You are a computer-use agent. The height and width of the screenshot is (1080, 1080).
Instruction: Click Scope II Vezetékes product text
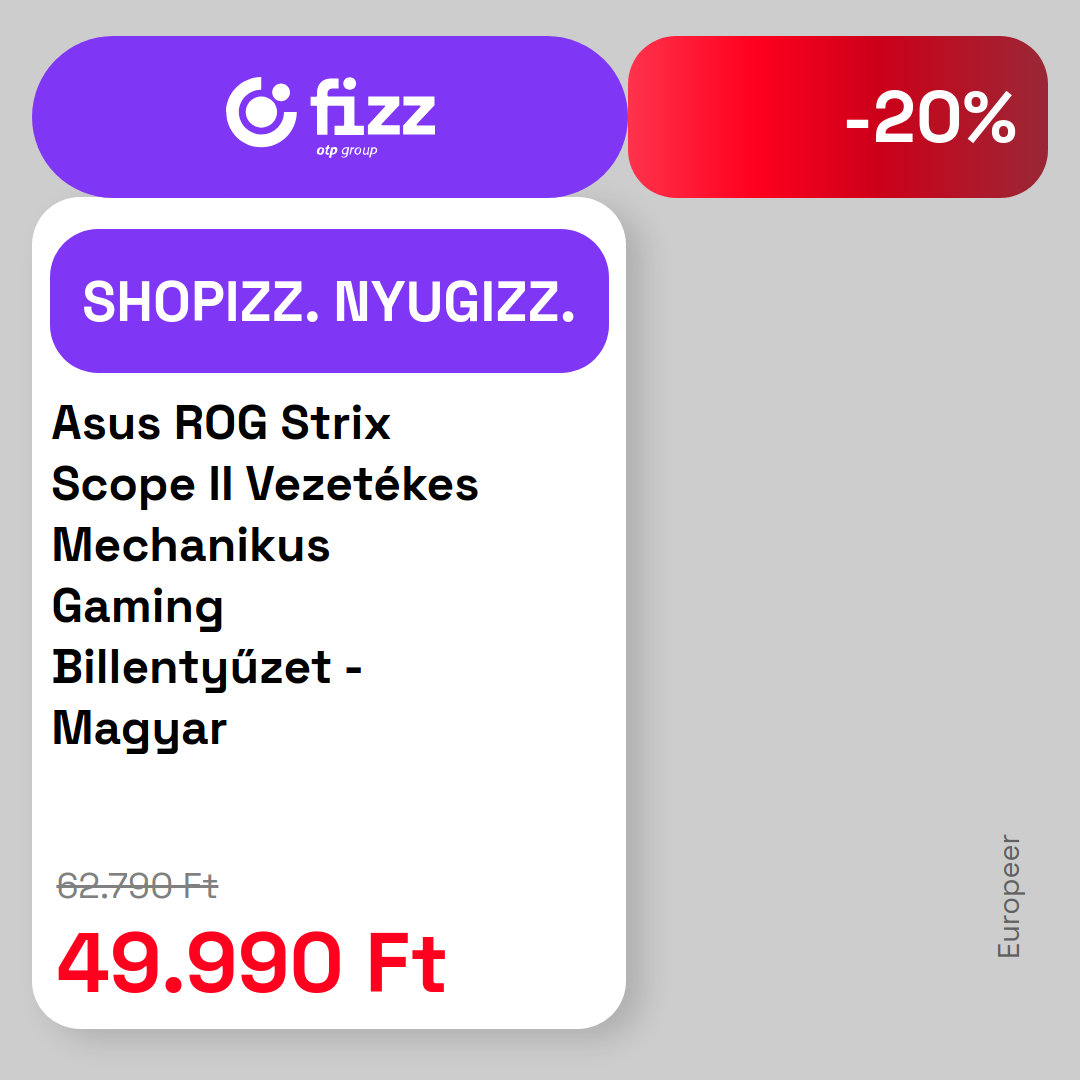point(265,484)
